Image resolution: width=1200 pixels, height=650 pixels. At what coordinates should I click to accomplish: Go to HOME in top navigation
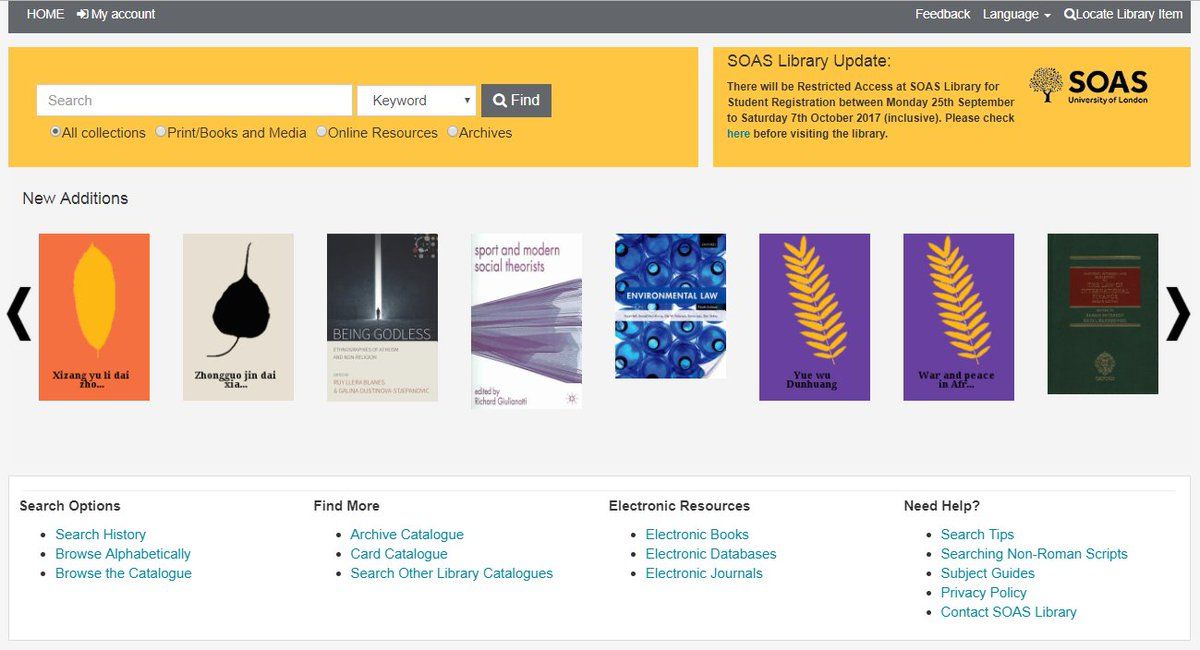[x=45, y=14]
